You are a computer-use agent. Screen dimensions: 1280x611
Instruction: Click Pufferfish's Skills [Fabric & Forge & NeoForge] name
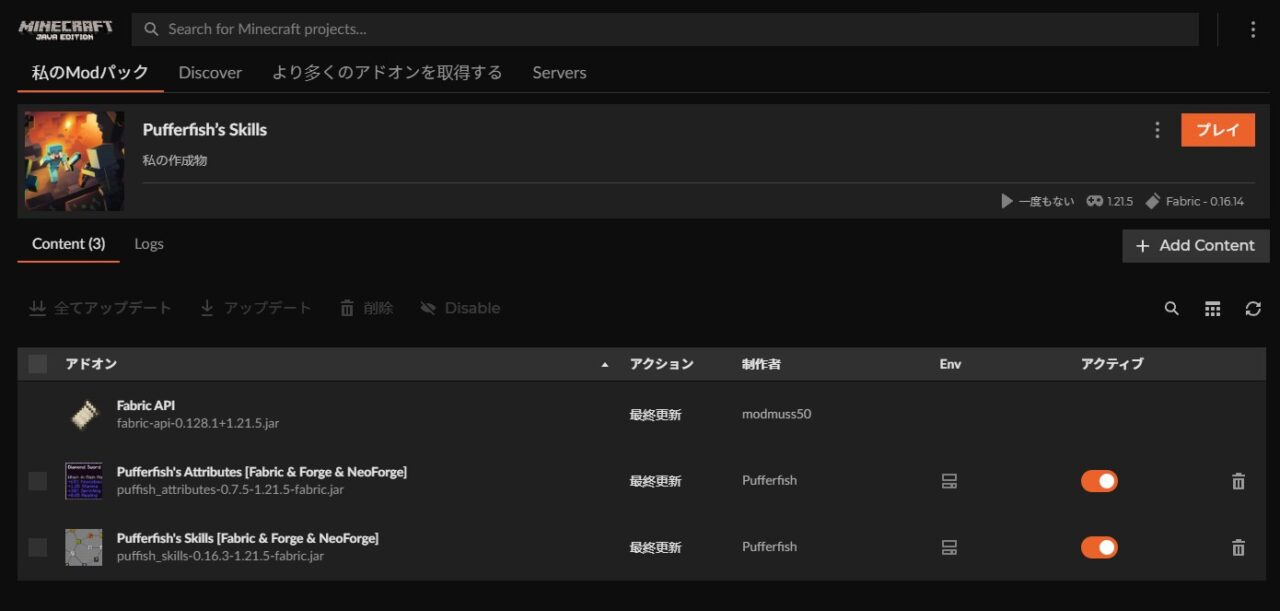tap(248, 538)
